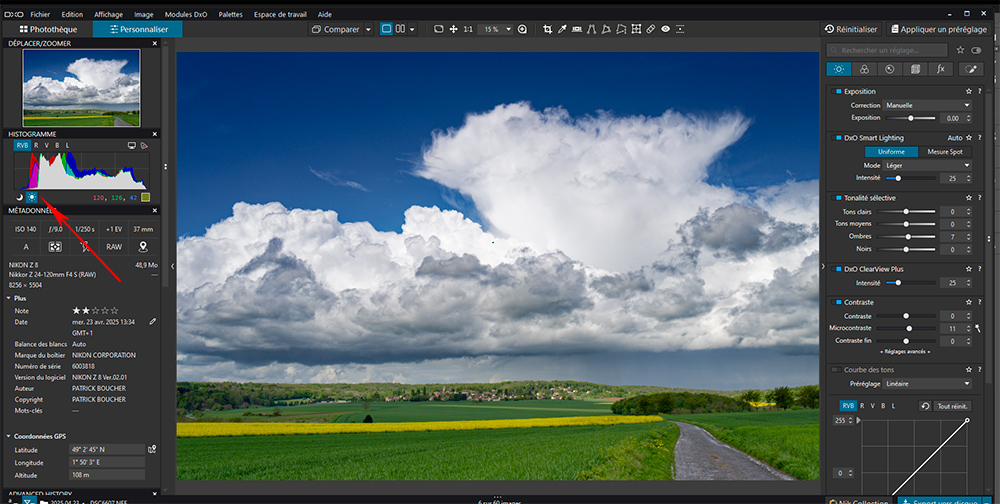Open the view mode dropdown arrow

coord(412,29)
